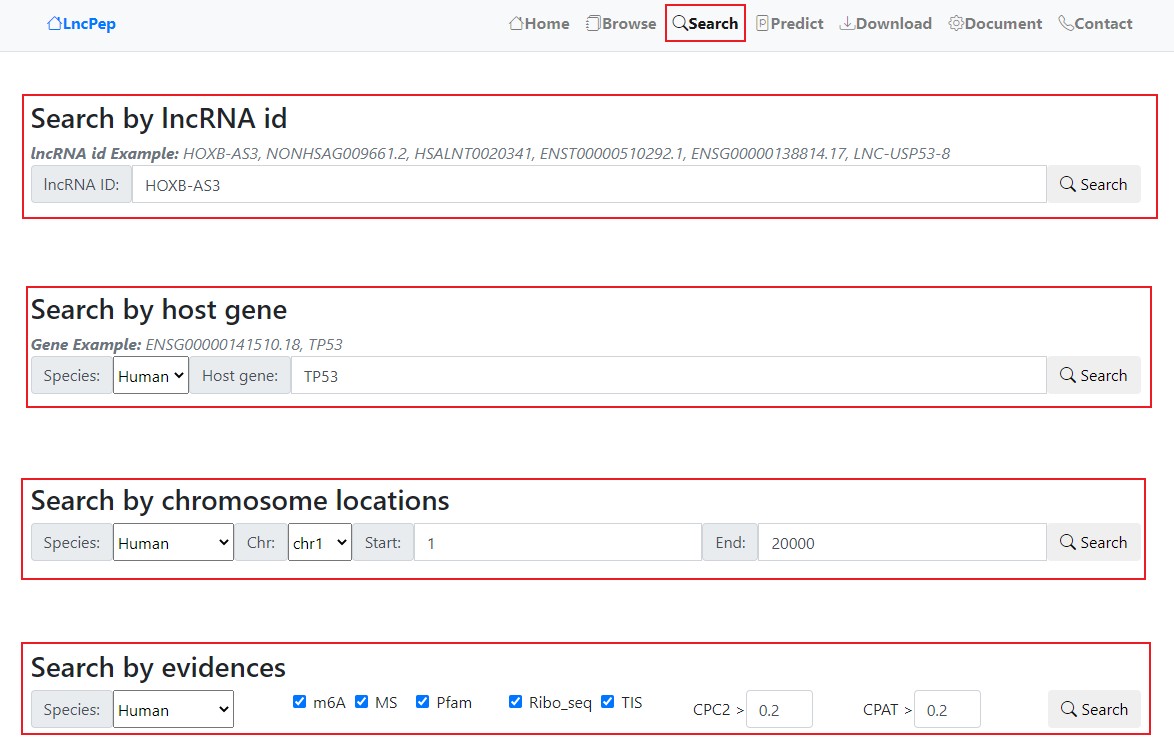Toggle the Pfam checkbox
Screen dimensions: 1174x753
[422, 702]
